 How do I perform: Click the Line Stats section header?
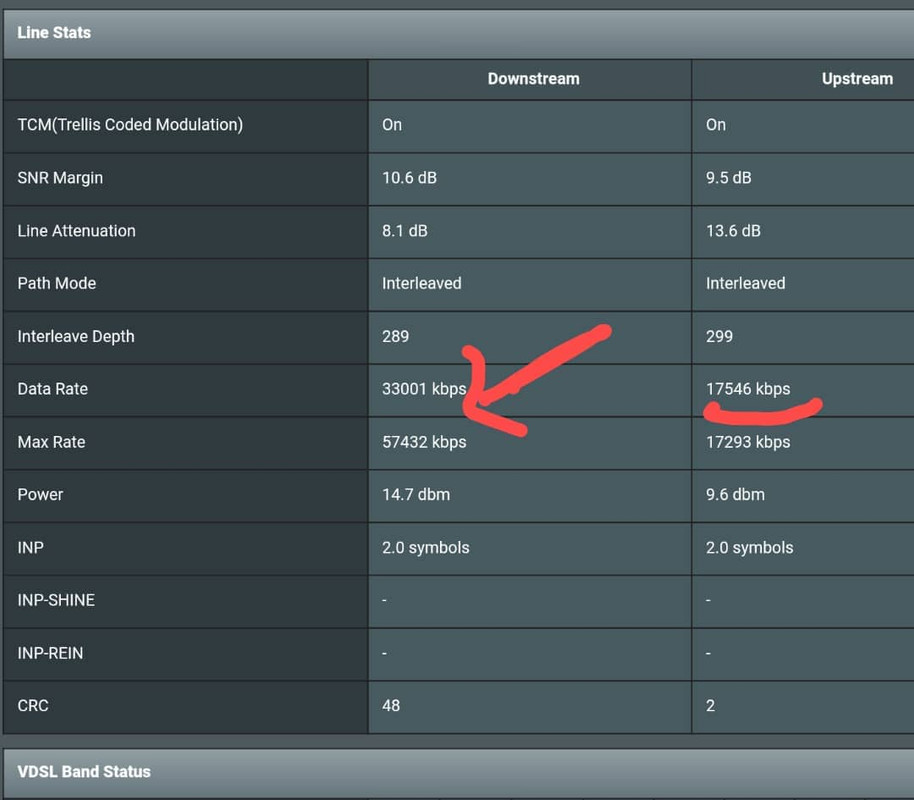54,33
